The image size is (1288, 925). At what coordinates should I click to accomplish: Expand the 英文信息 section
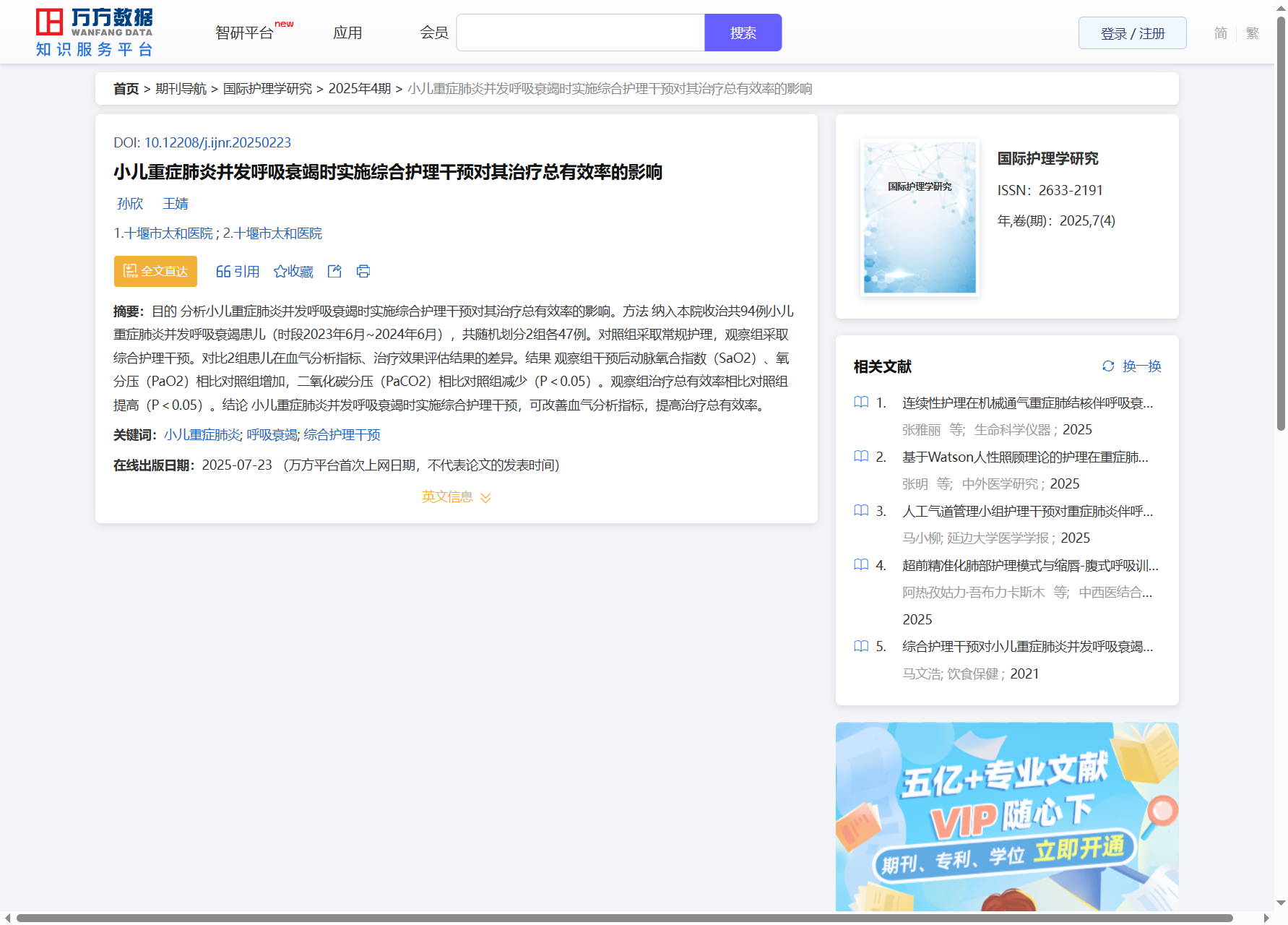[457, 496]
